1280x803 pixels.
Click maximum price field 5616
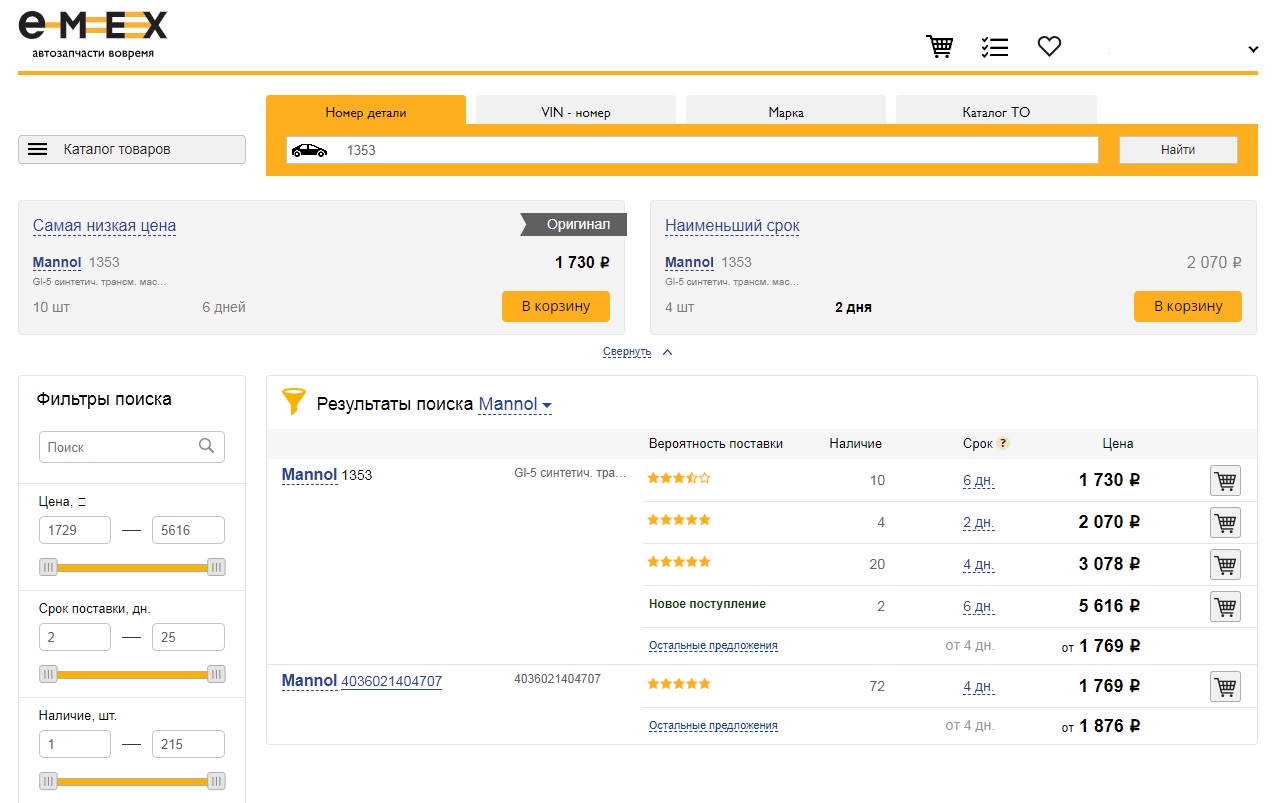[188, 530]
